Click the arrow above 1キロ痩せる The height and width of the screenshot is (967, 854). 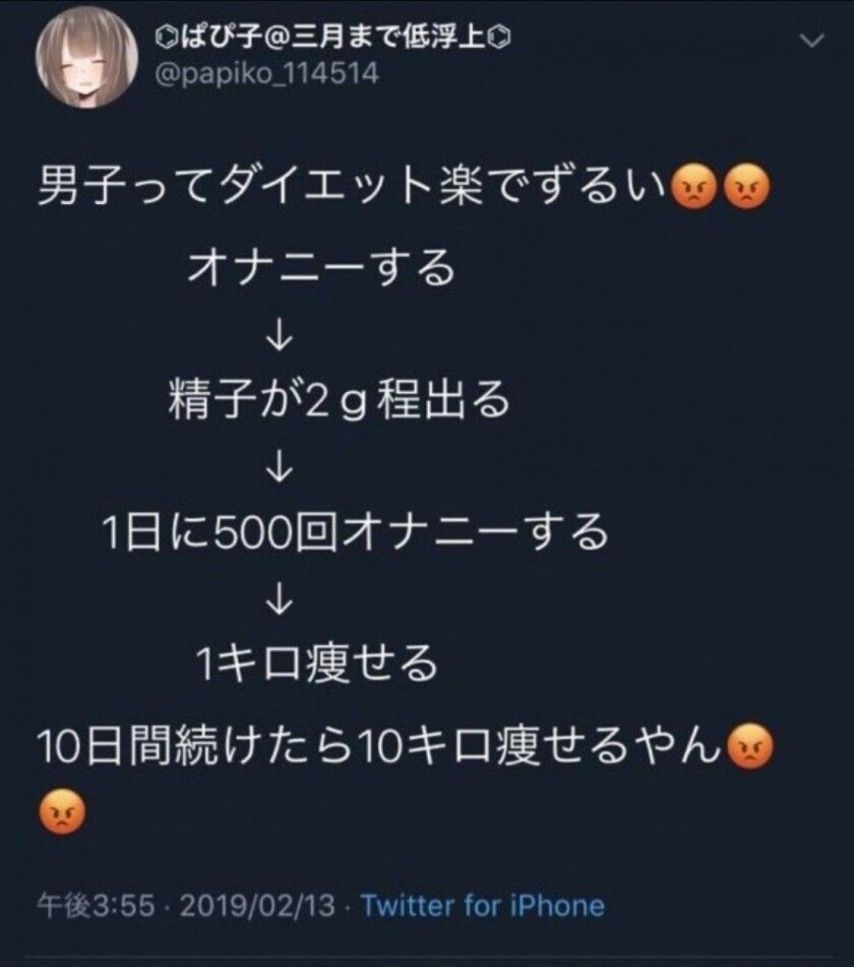coord(279,598)
